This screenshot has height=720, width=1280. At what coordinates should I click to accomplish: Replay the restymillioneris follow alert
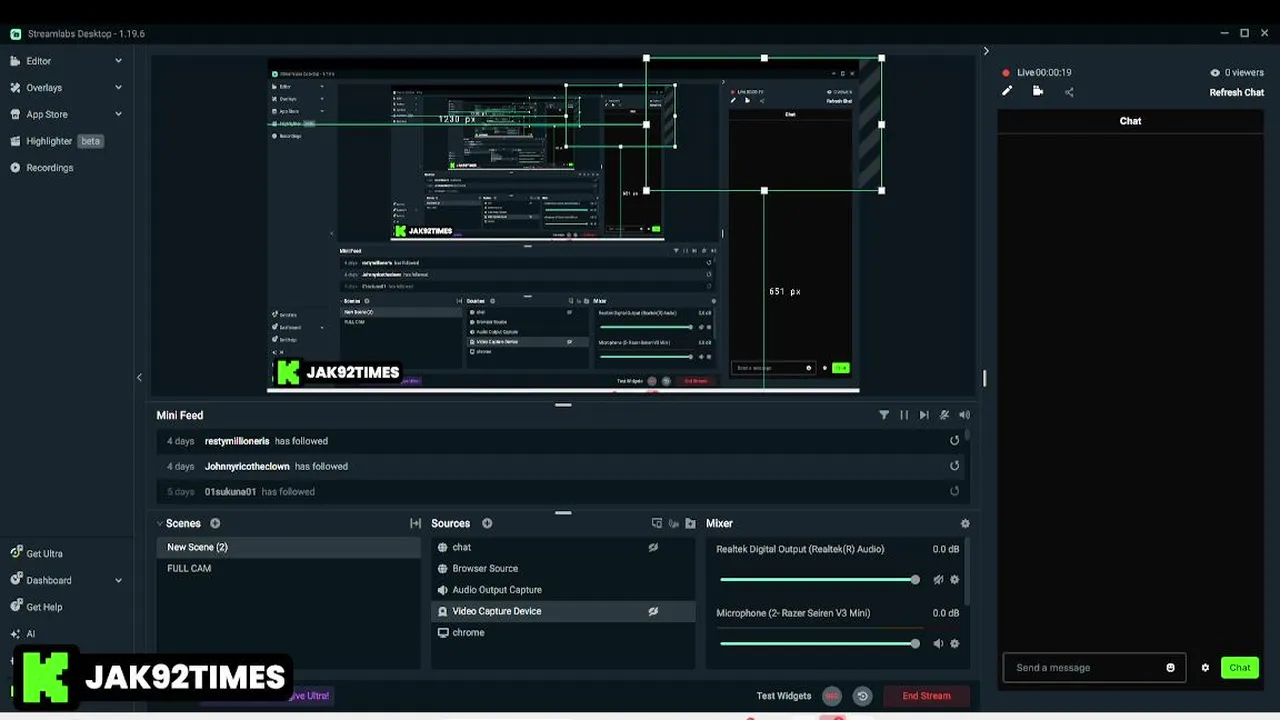[x=954, y=440]
